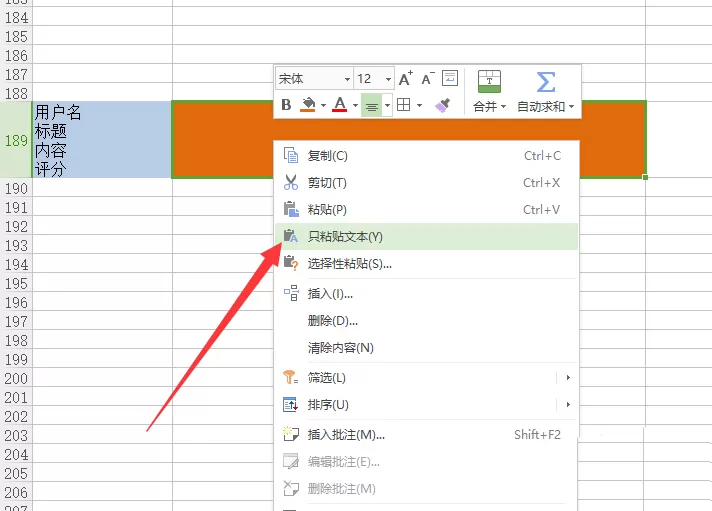This screenshot has height=511, width=712.
Task: Choose 插入批注(M)... from context menu
Action: (x=426, y=435)
